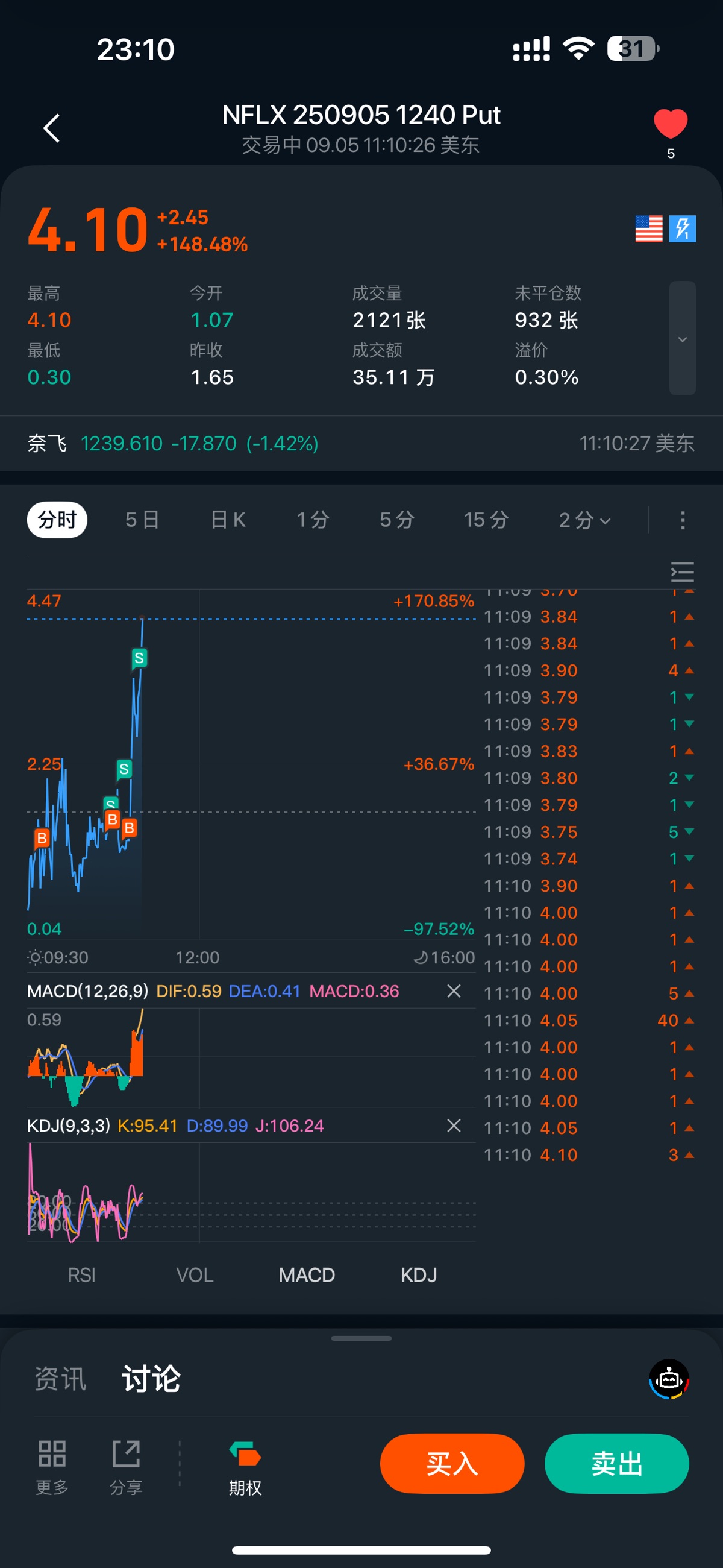This screenshot has width=723, height=1568.
Task: Open the 2分 interval dropdown
Action: pyautogui.click(x=584, y=520)
